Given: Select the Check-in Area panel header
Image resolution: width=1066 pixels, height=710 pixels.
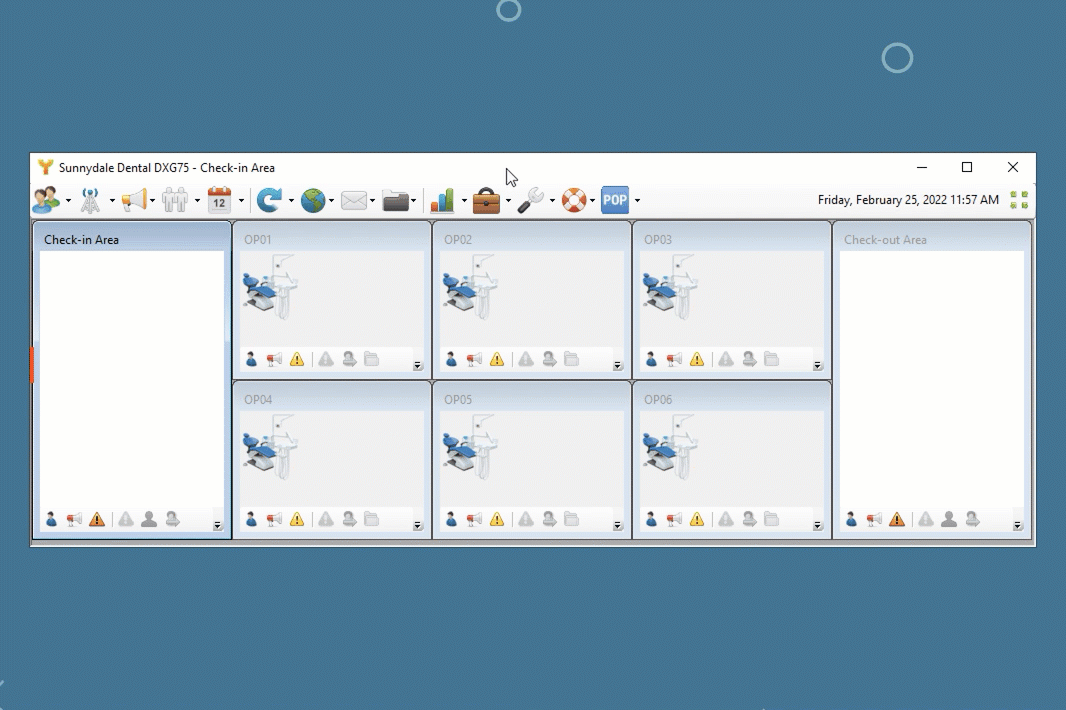Looking at the screenshot, I should click(132, 239).
